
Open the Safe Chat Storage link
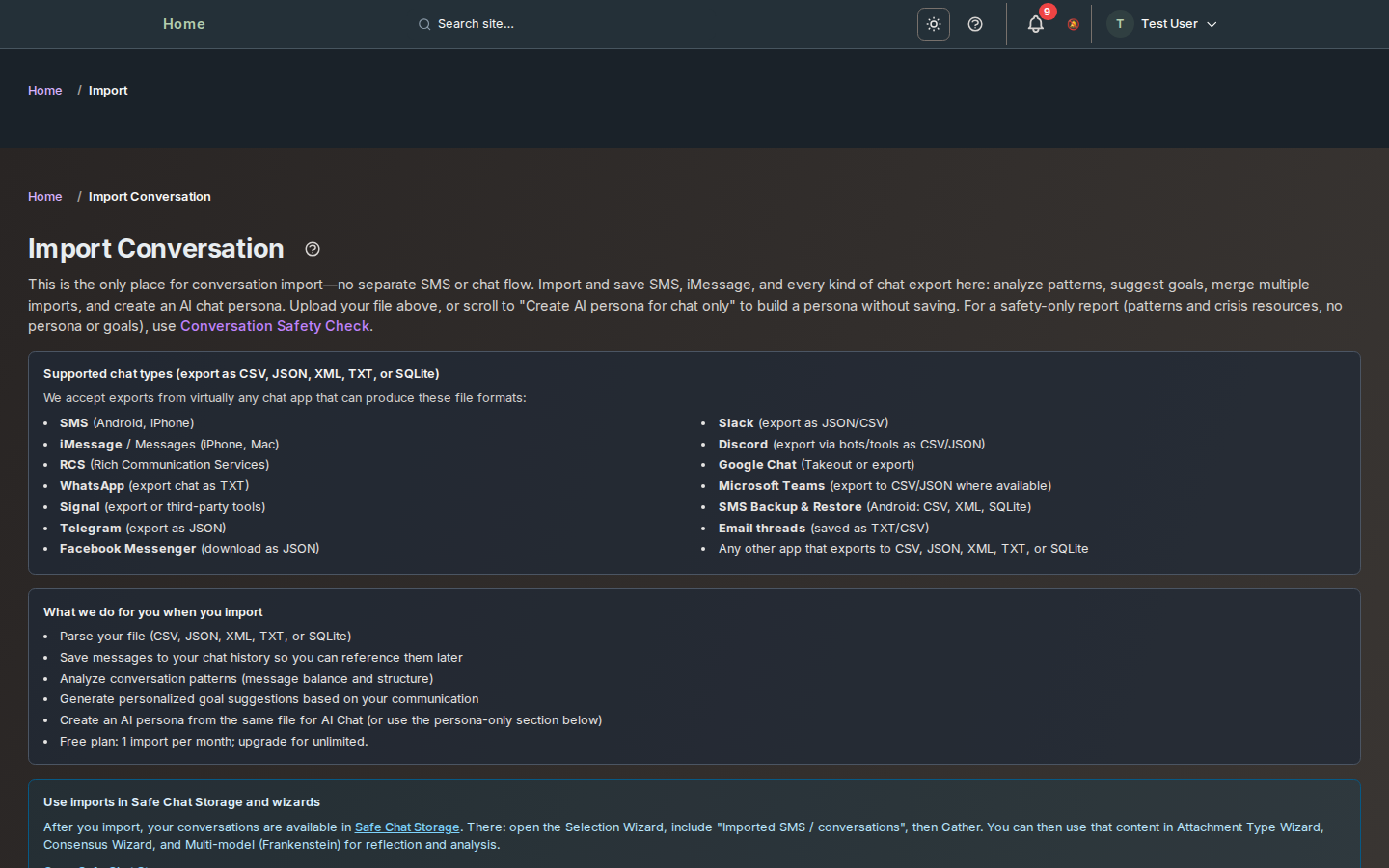[x=406, y=827]
